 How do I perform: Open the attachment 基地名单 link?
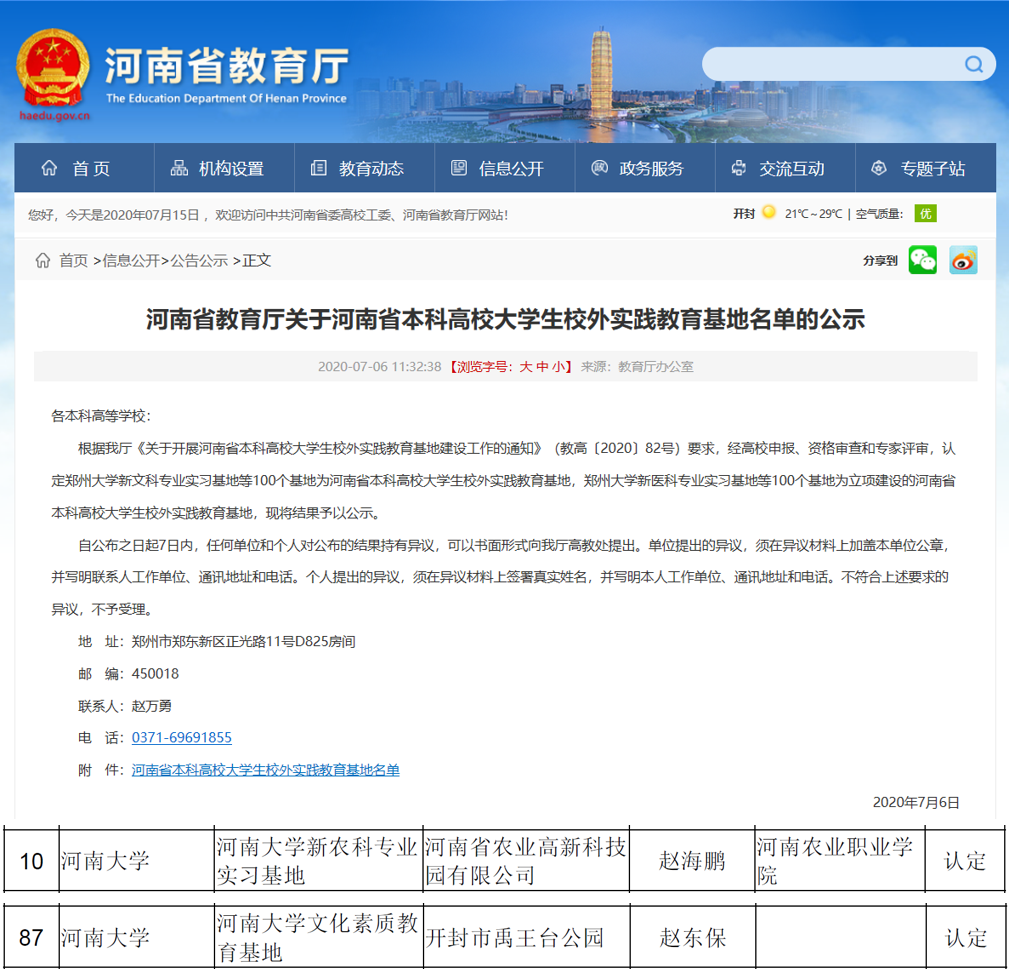pyautogui.click(x=265, y=770)
